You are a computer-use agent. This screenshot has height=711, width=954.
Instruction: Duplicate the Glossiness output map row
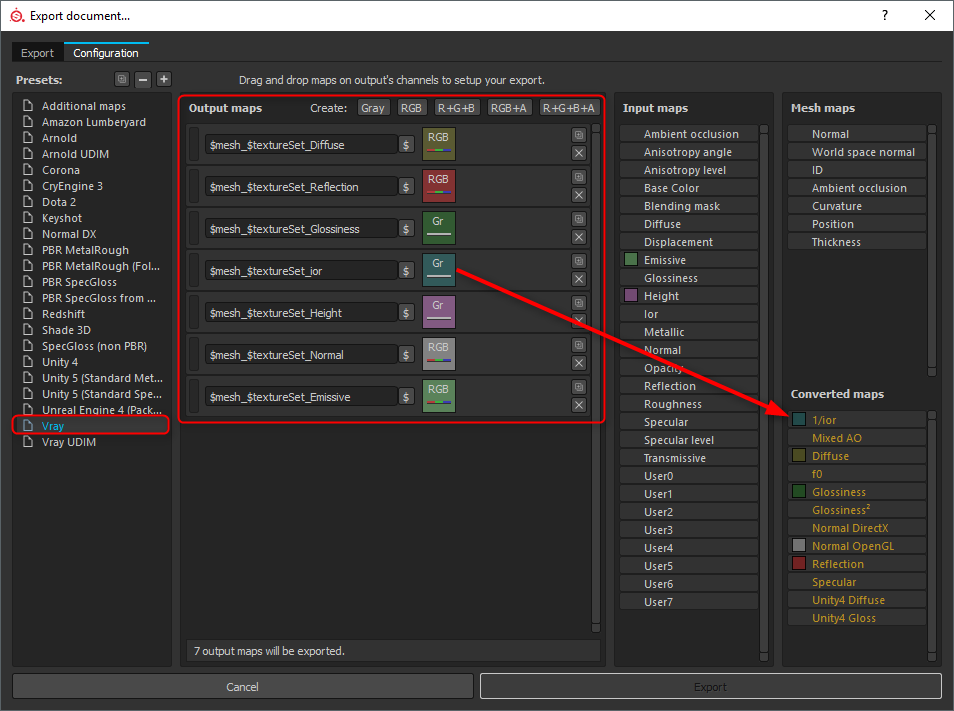[579, 219]
